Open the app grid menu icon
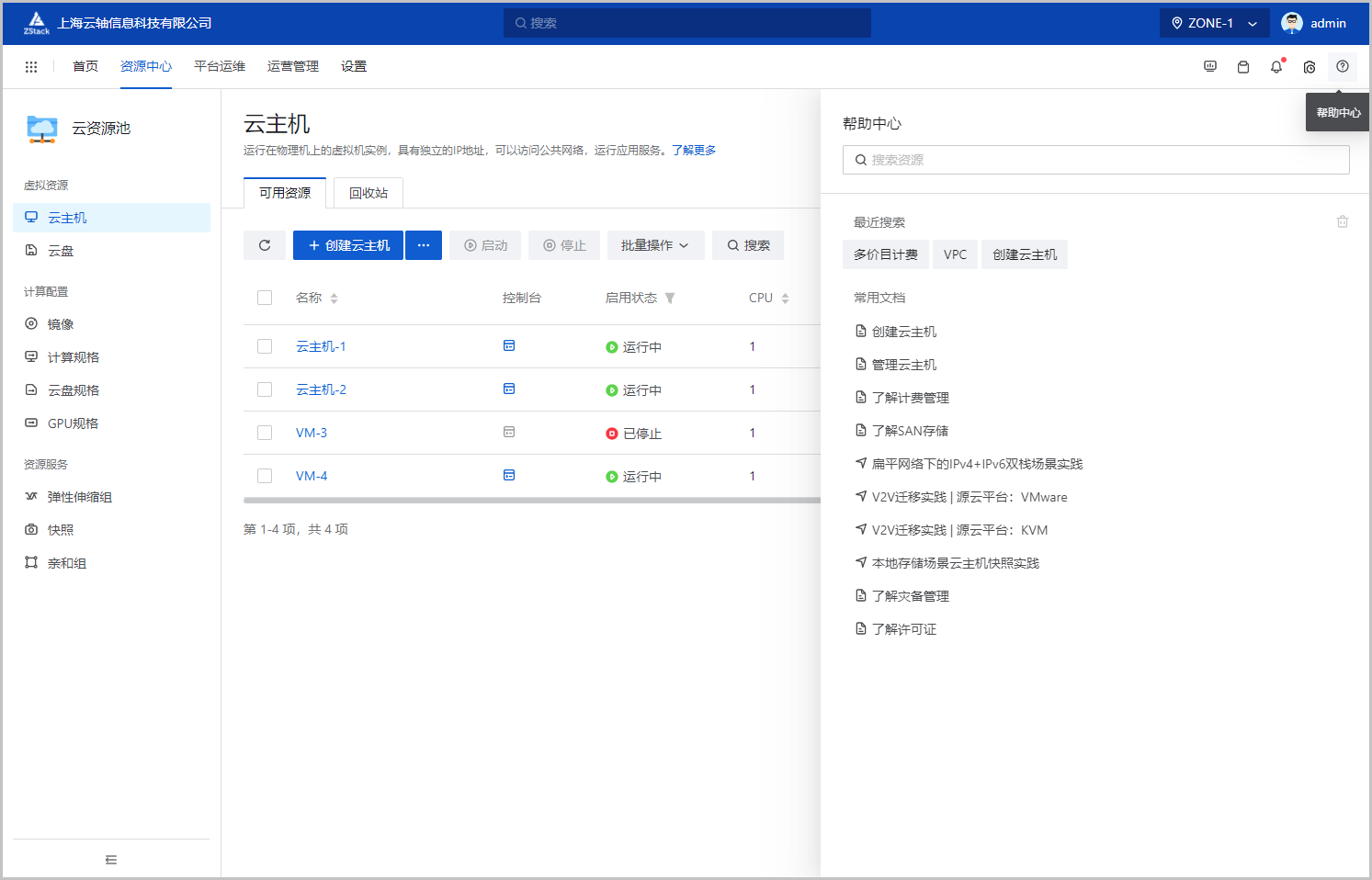 click(31, 67)
